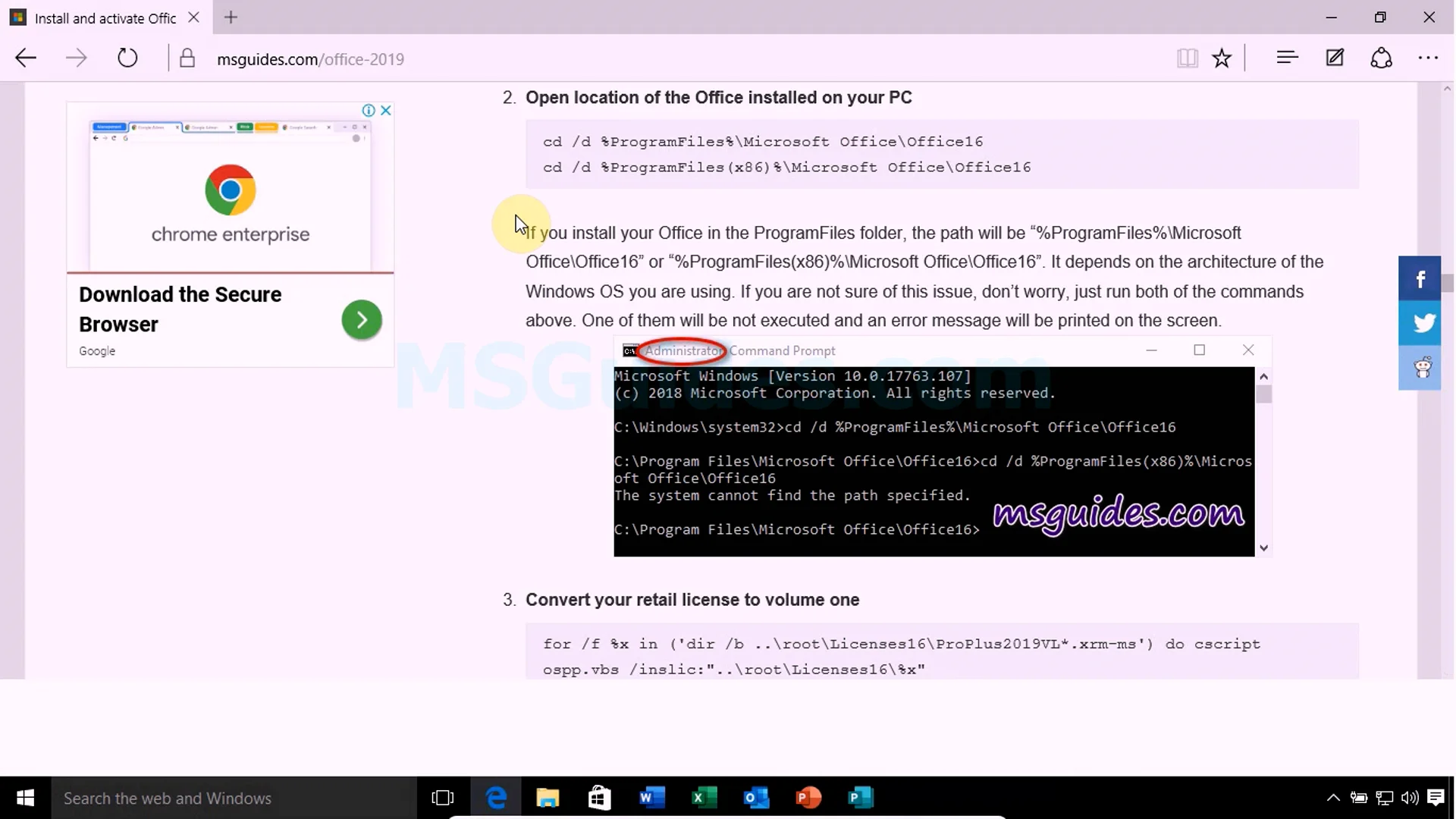This screenshot has height=819, width=1456.
Task: Open the Hub panel
Action: coord(1287,58)
